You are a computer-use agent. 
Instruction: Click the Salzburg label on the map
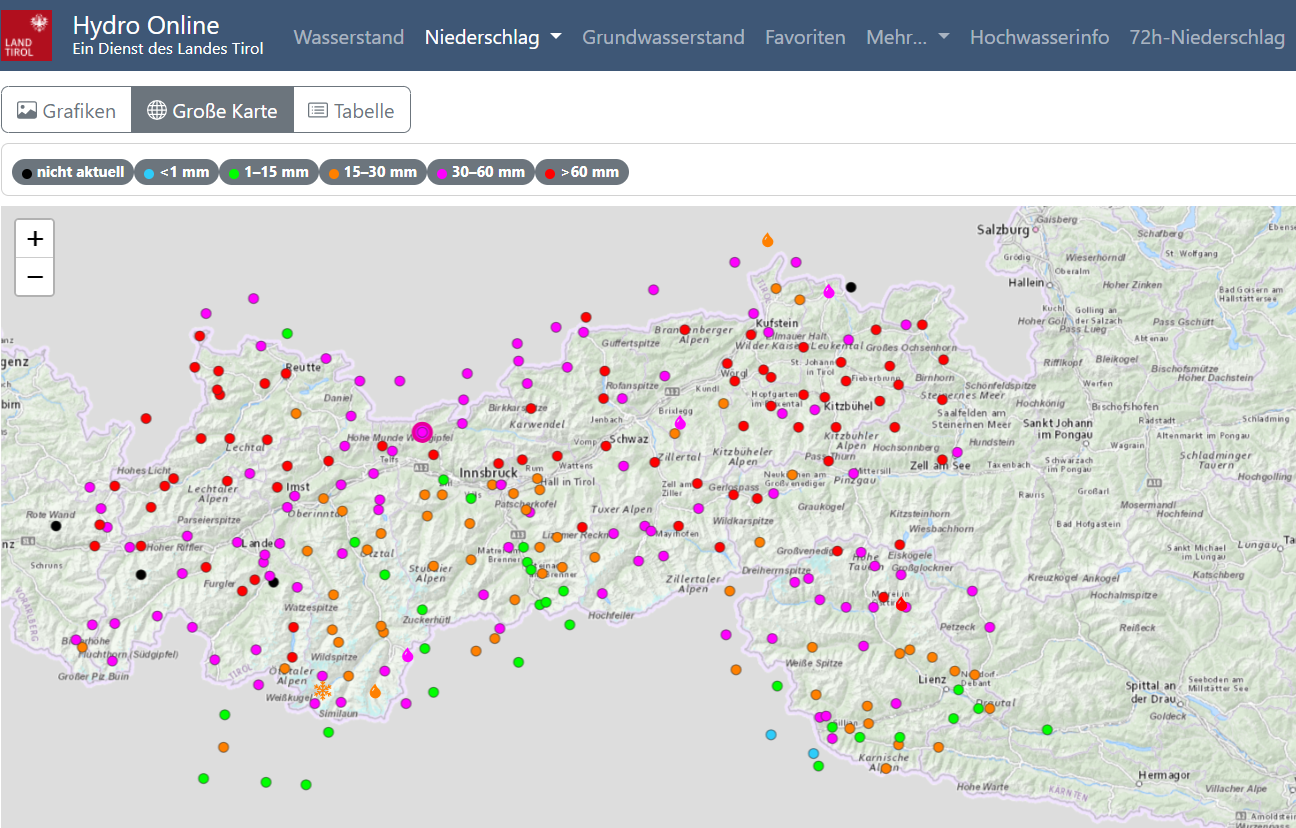click(1004, 229)
